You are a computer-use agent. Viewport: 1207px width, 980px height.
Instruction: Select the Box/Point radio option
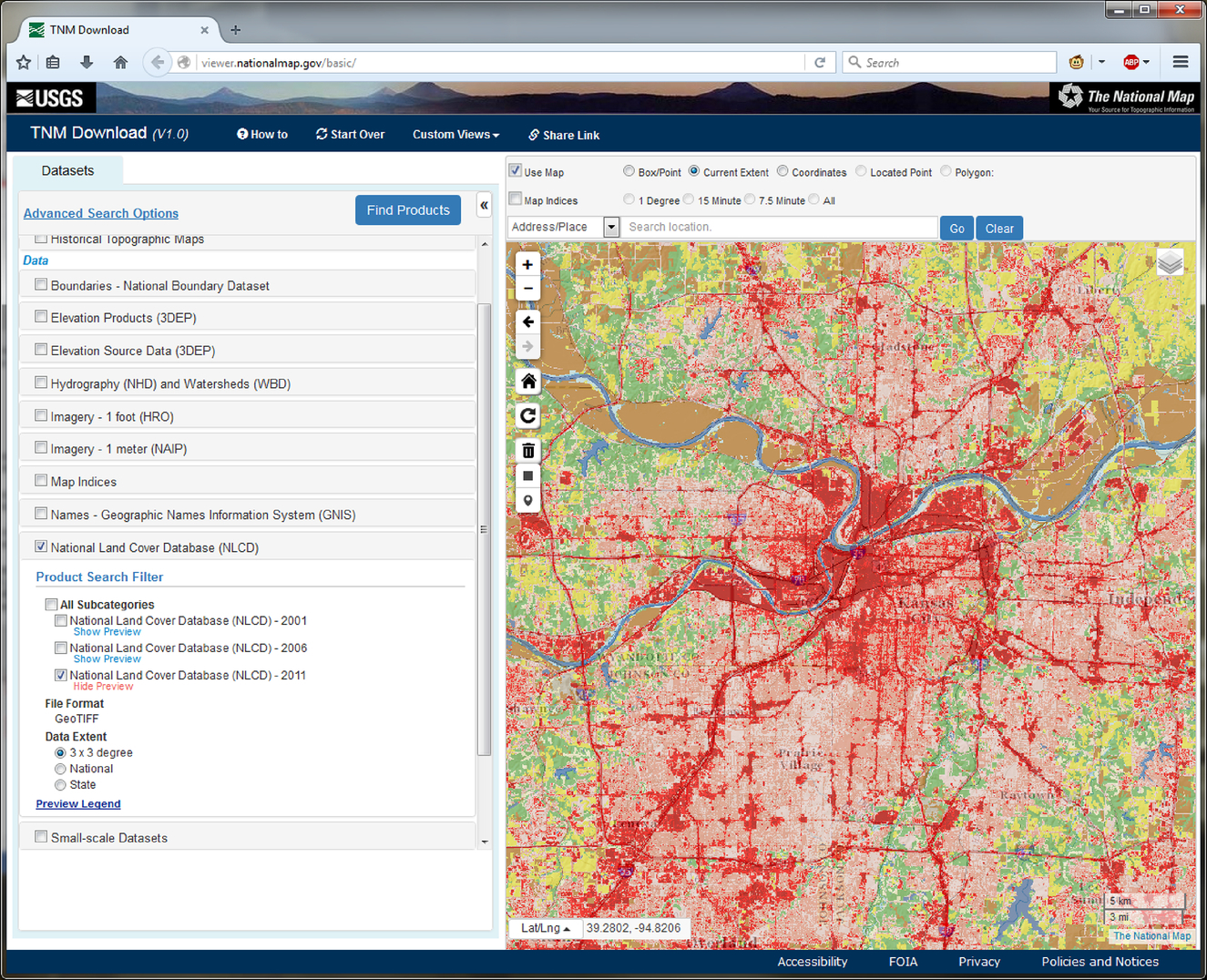tap(629, 171)
